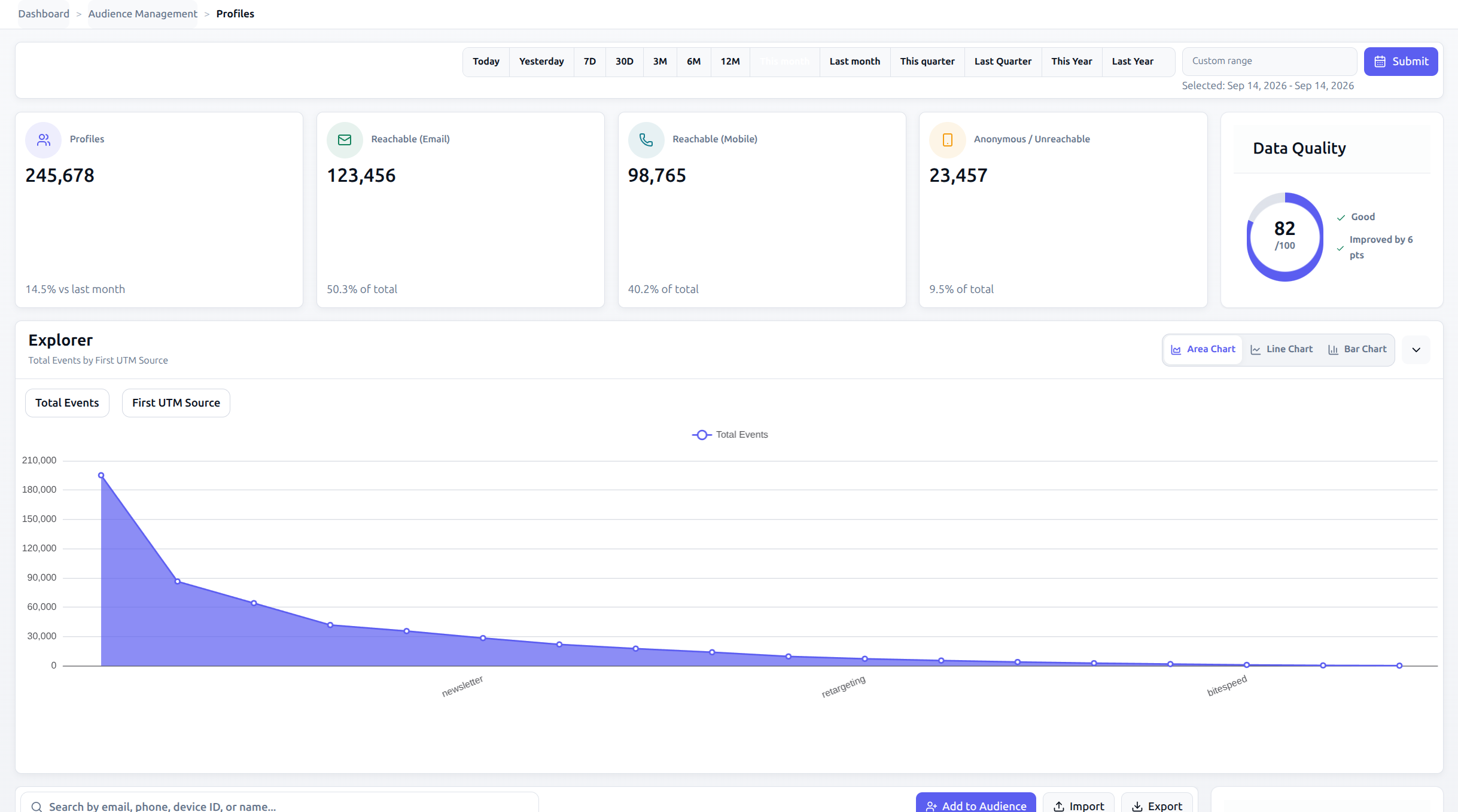Select the 7D date range

pyautogui.click(x=590, y=62)
